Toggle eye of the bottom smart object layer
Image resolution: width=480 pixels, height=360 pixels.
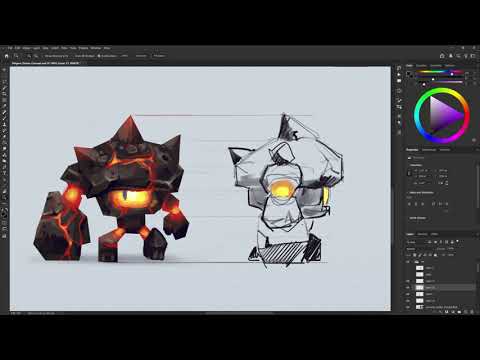(x=408, y=307)
